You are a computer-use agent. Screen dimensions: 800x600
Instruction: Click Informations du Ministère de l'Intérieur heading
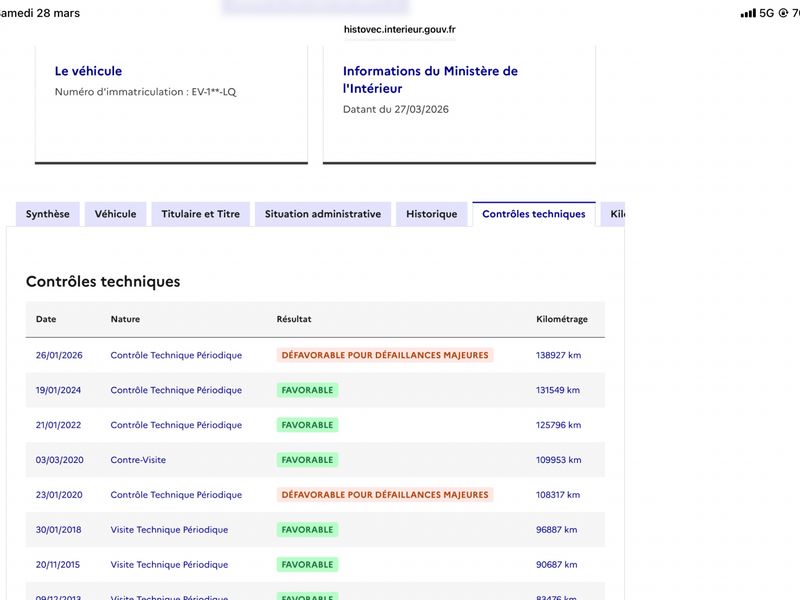430,80
